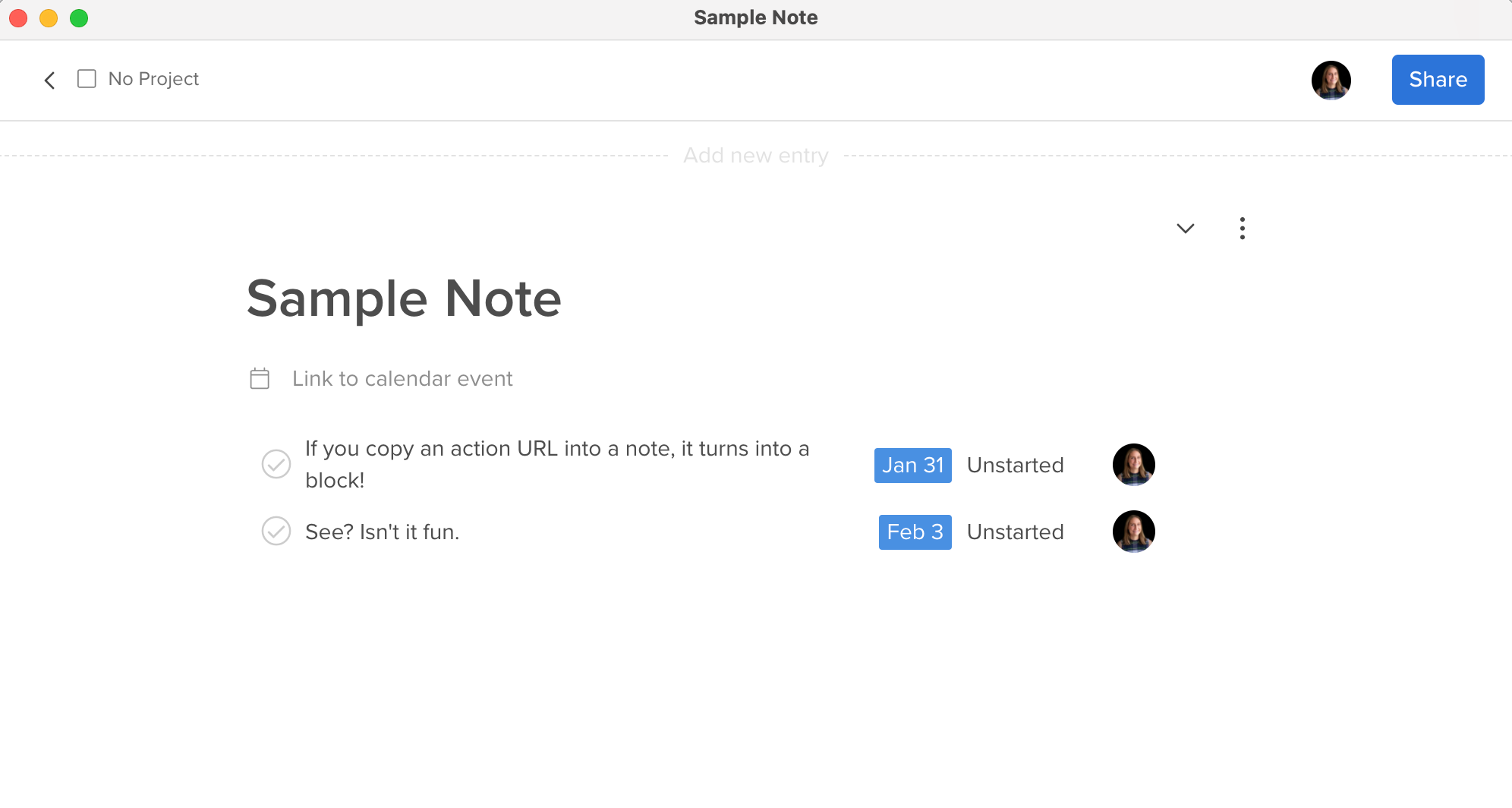Viewport: 1512px width, 808px height.
Task: Click assignee avatar on Feb 3 action
Action: (x=1133, y=532)
